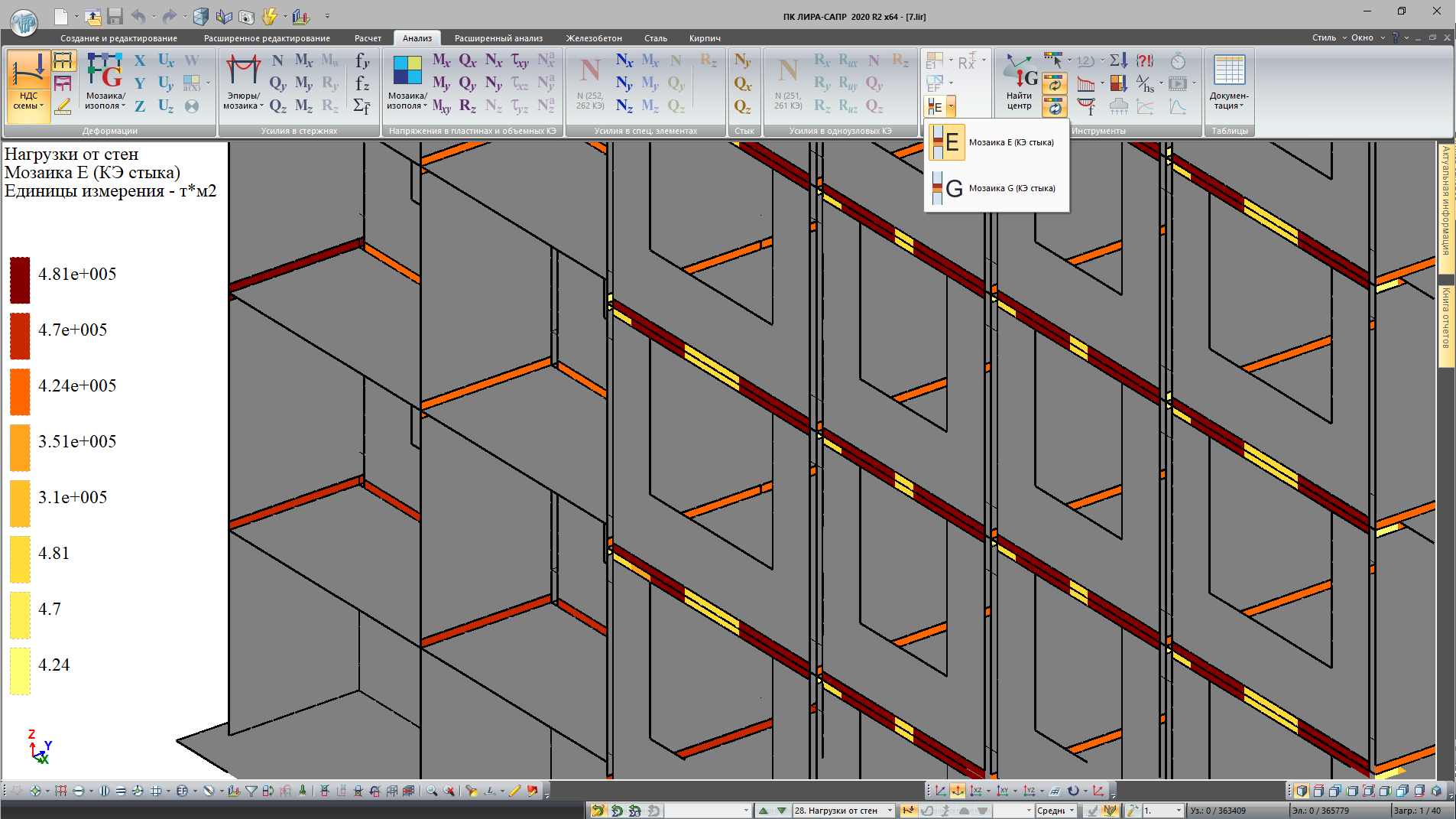The width and height of the screenshot is (1456, 819).
Task: Select the Qz special elements force icon
Action: pyautogui.click(x=676, y=106)
